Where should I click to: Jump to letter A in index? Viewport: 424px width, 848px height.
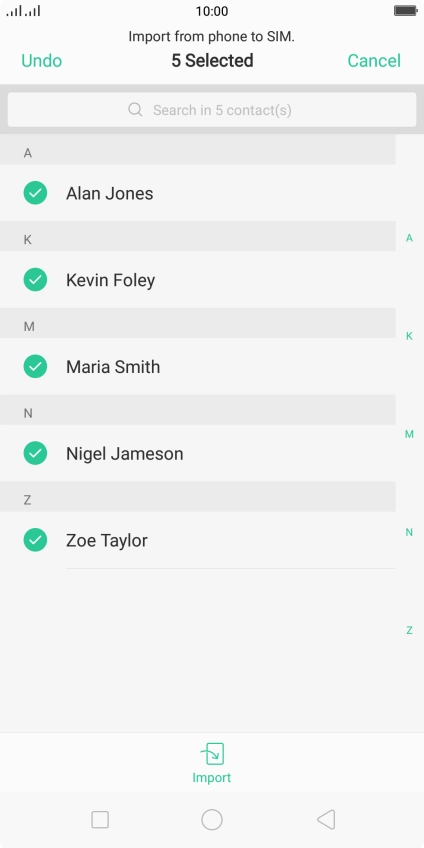(409, 238)
